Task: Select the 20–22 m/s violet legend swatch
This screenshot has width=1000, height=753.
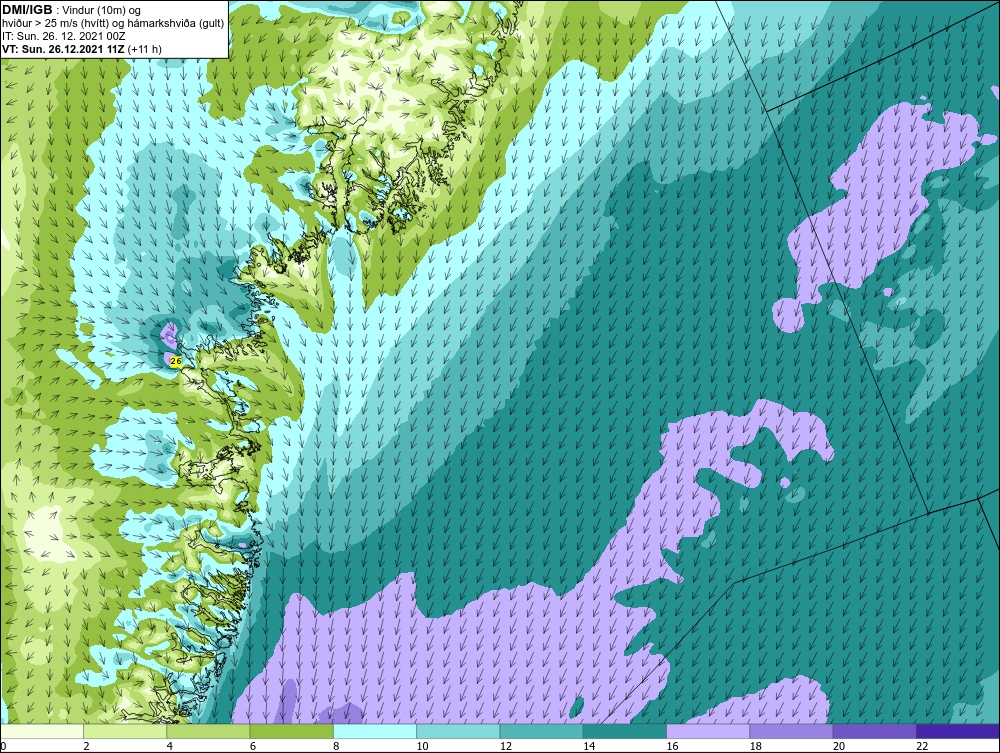Action: (x=874, y=731)
